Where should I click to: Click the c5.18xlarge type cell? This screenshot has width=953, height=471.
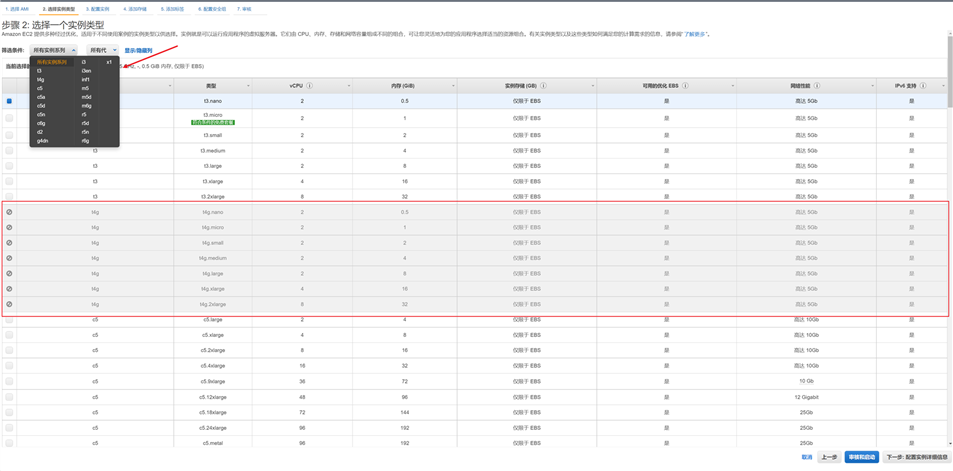(x=213, y=412)
